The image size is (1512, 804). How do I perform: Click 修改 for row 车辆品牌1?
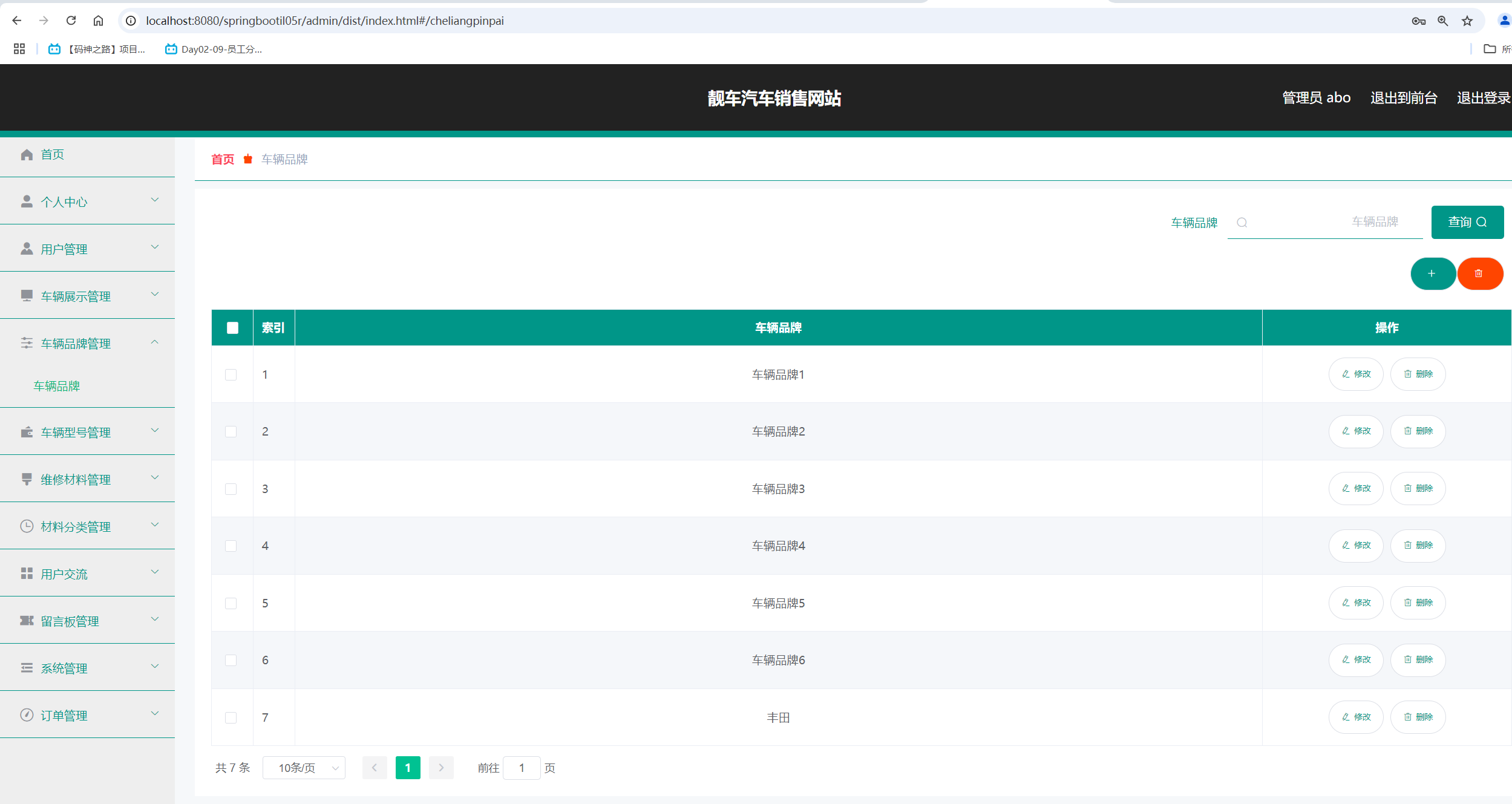coord(1356,374)
